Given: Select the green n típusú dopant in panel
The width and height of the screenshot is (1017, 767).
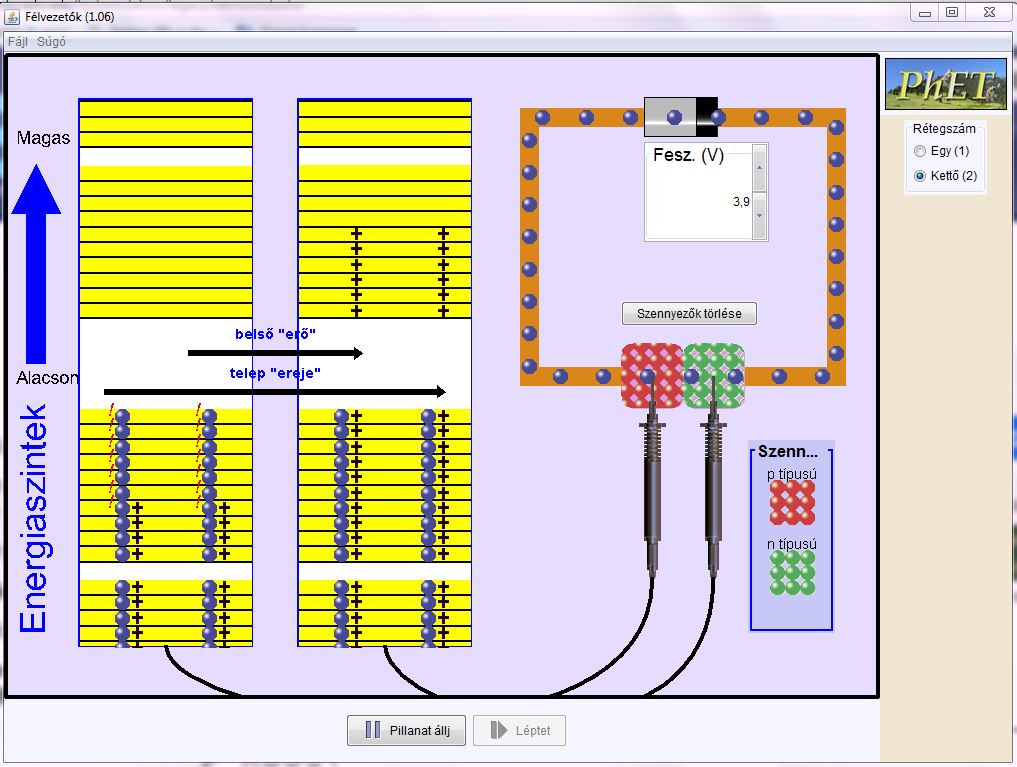Looking at the screenshot, I should tap(791, 573).
